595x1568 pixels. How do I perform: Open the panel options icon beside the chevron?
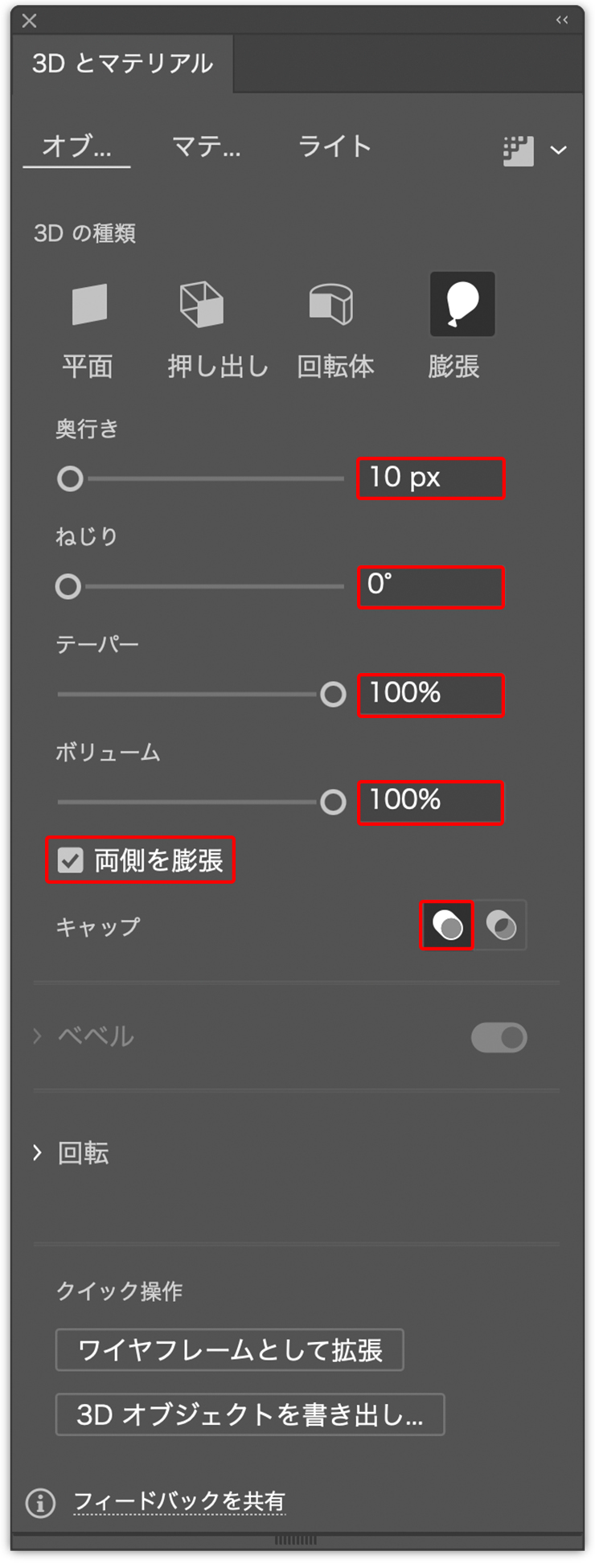519,150
